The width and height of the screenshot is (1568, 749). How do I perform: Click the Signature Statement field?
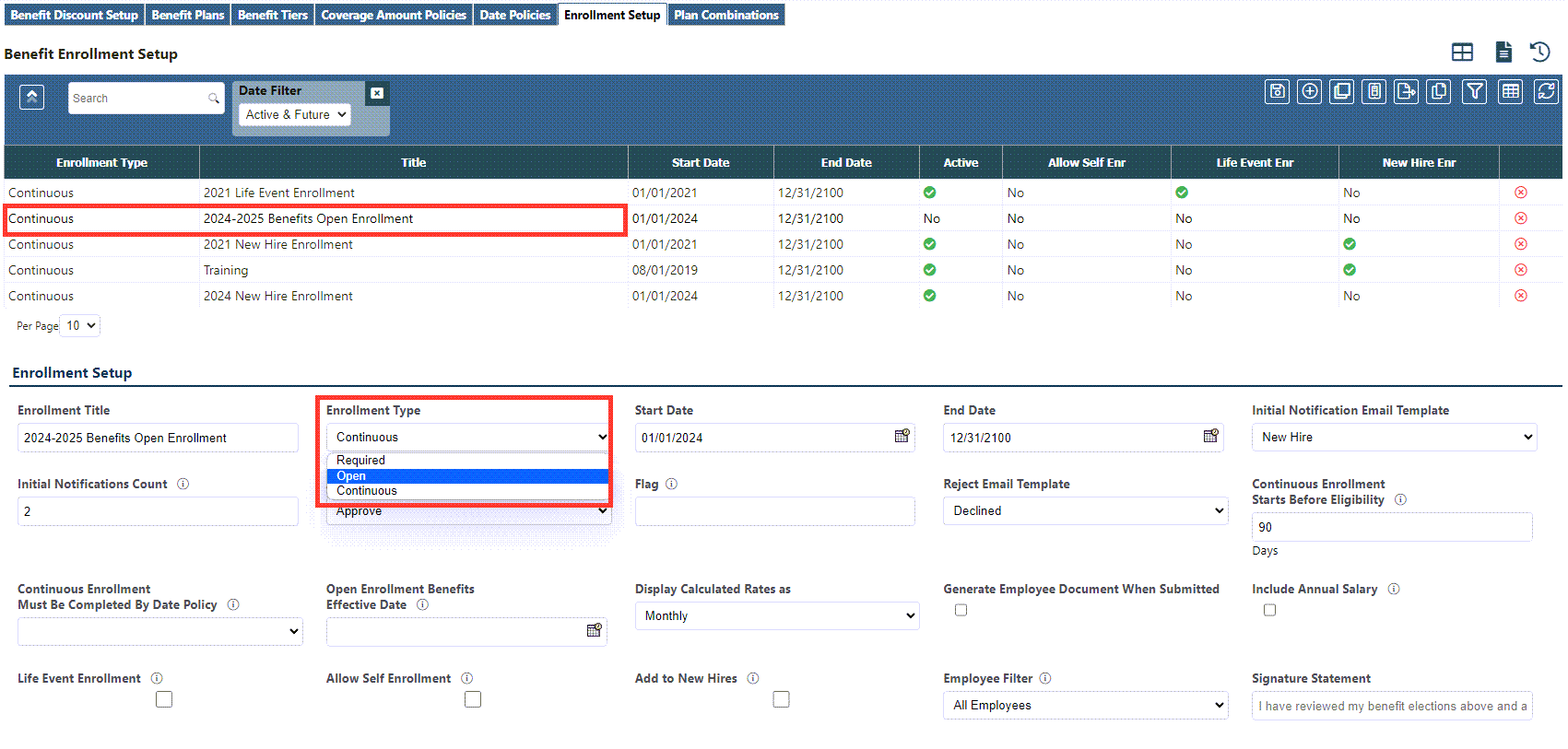pyautogui.click(x=1392, y=706)
